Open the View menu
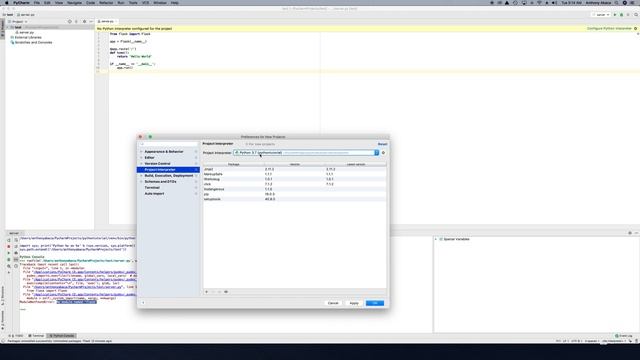640x360 pixels. (x=59, y=3)
